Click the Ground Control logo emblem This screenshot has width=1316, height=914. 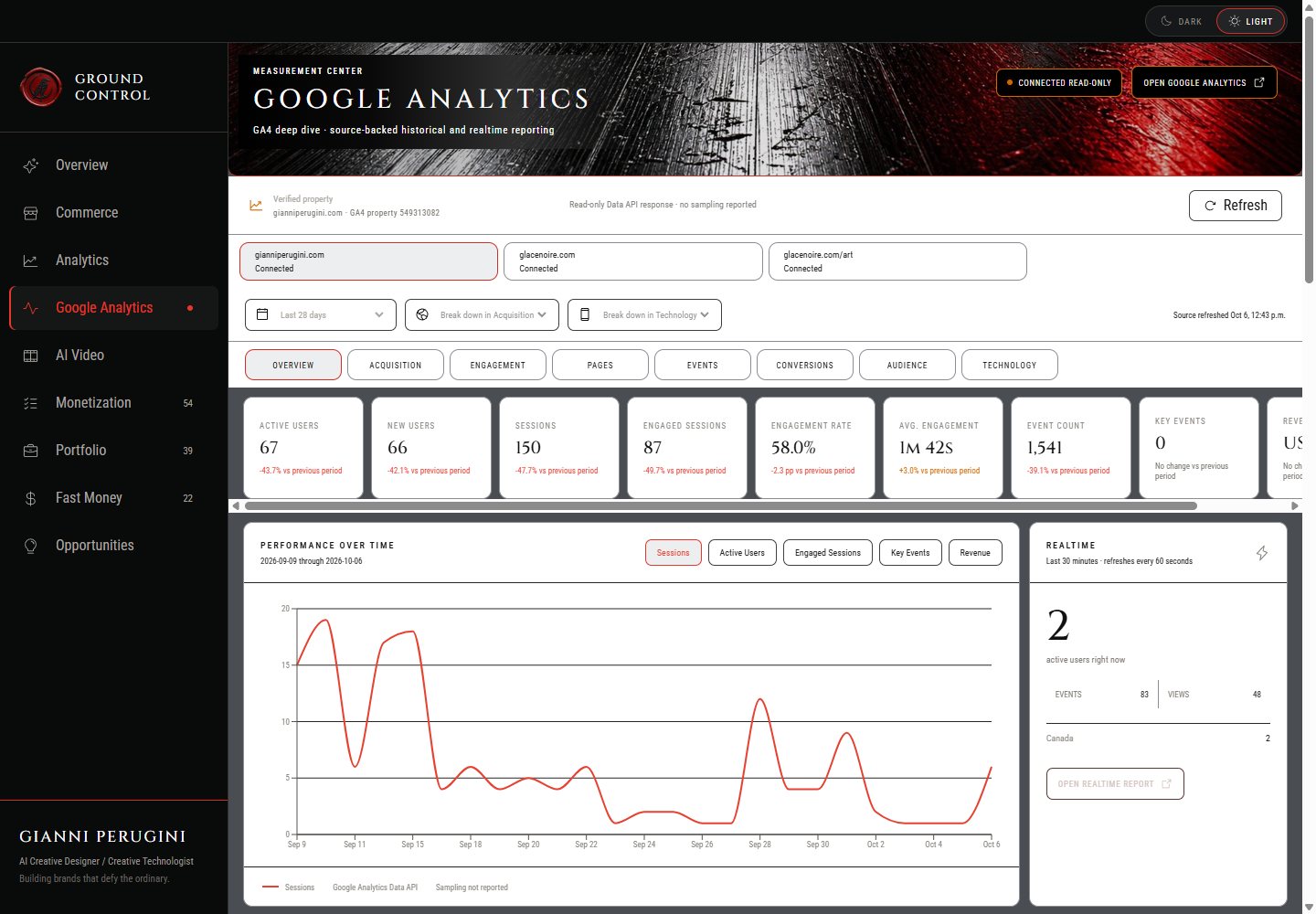point(40,88)
